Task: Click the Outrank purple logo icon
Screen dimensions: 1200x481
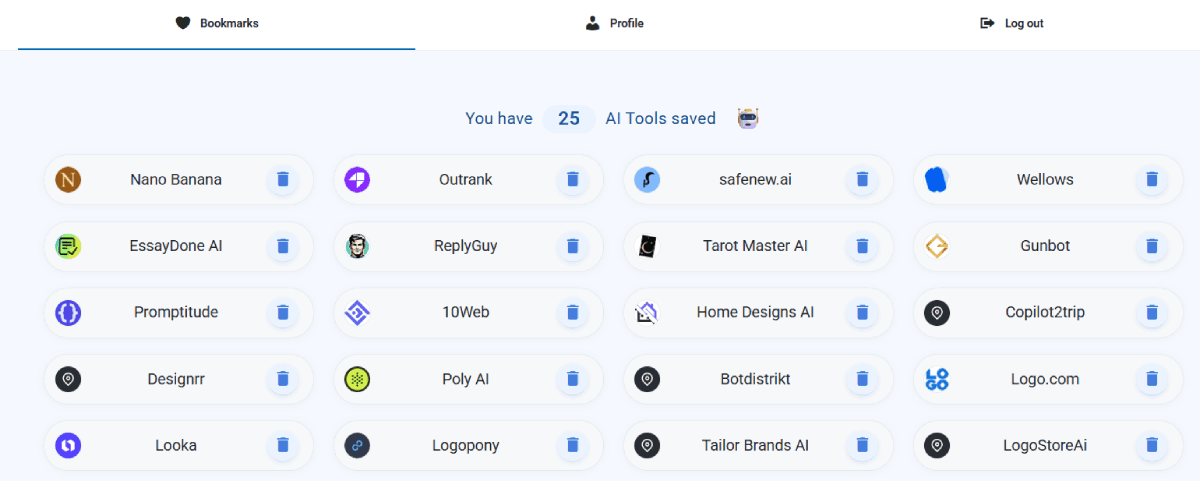Action: point(358,180)
